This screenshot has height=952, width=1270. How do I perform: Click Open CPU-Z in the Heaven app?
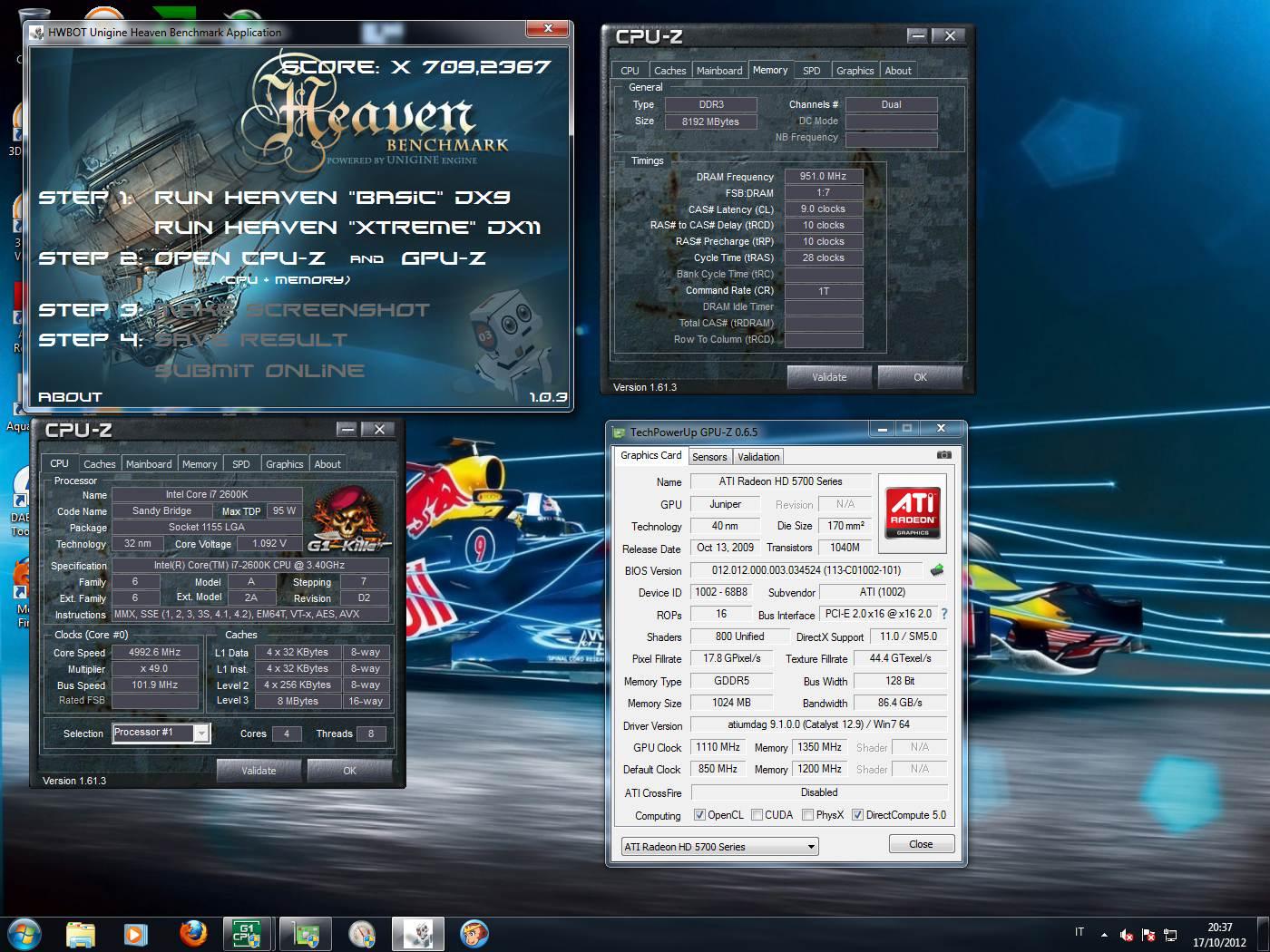239,257
